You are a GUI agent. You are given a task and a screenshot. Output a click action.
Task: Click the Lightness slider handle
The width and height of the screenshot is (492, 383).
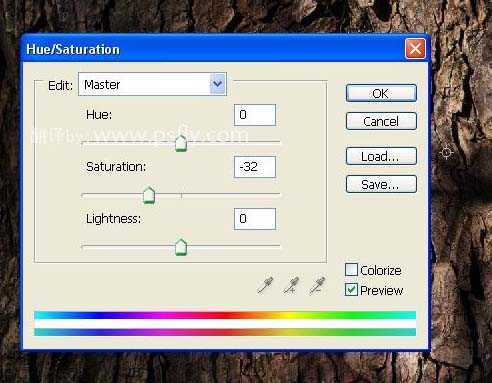click(181, 247)
